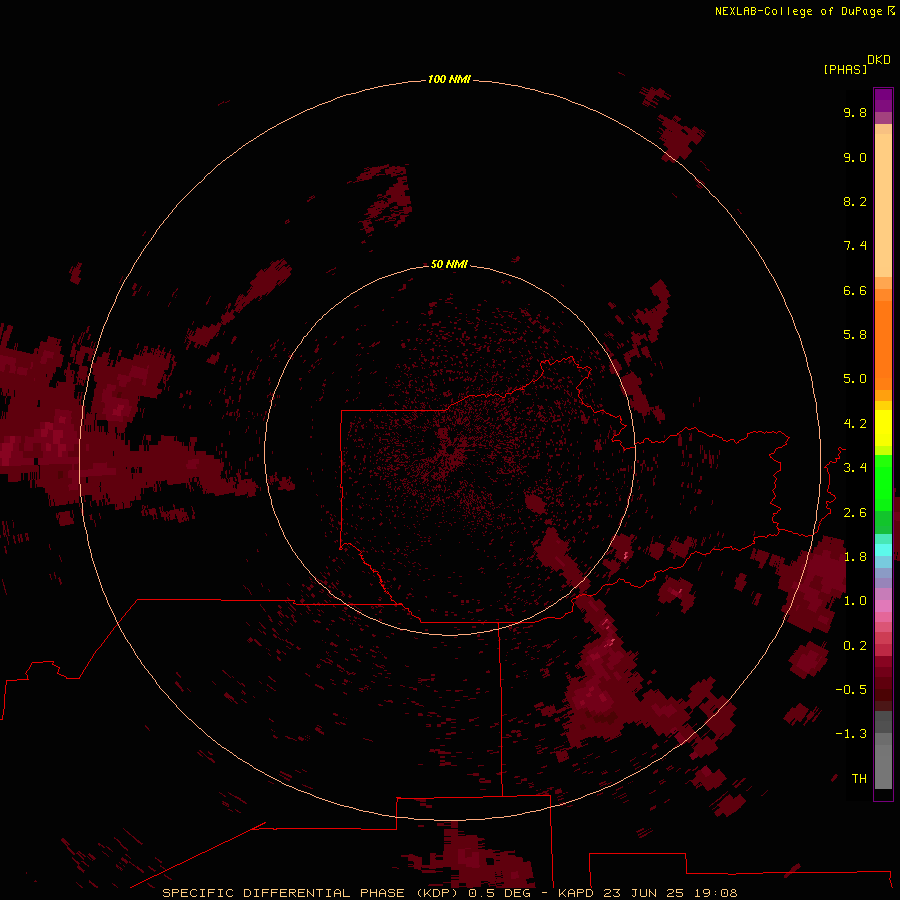Click the 23 JUN 25 19:08 timestamp
900x900 pixels.
[670, 893]
